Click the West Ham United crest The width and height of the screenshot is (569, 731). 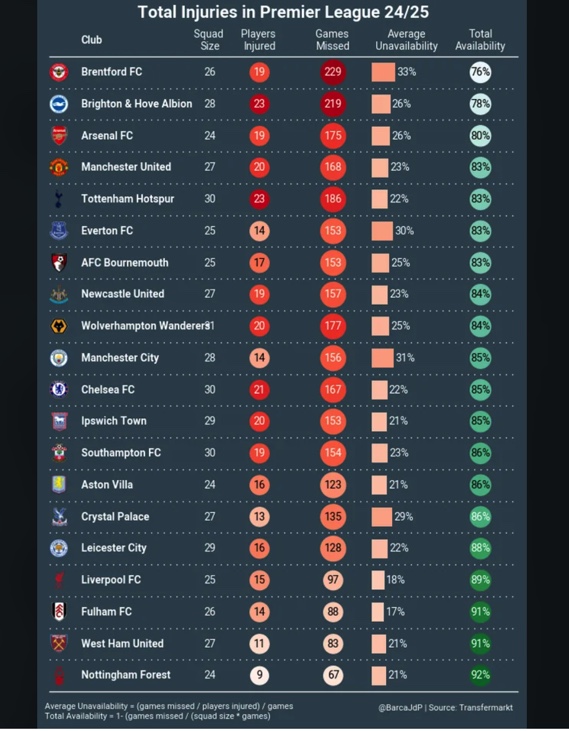pyautogui.click(x=59, y=643)
